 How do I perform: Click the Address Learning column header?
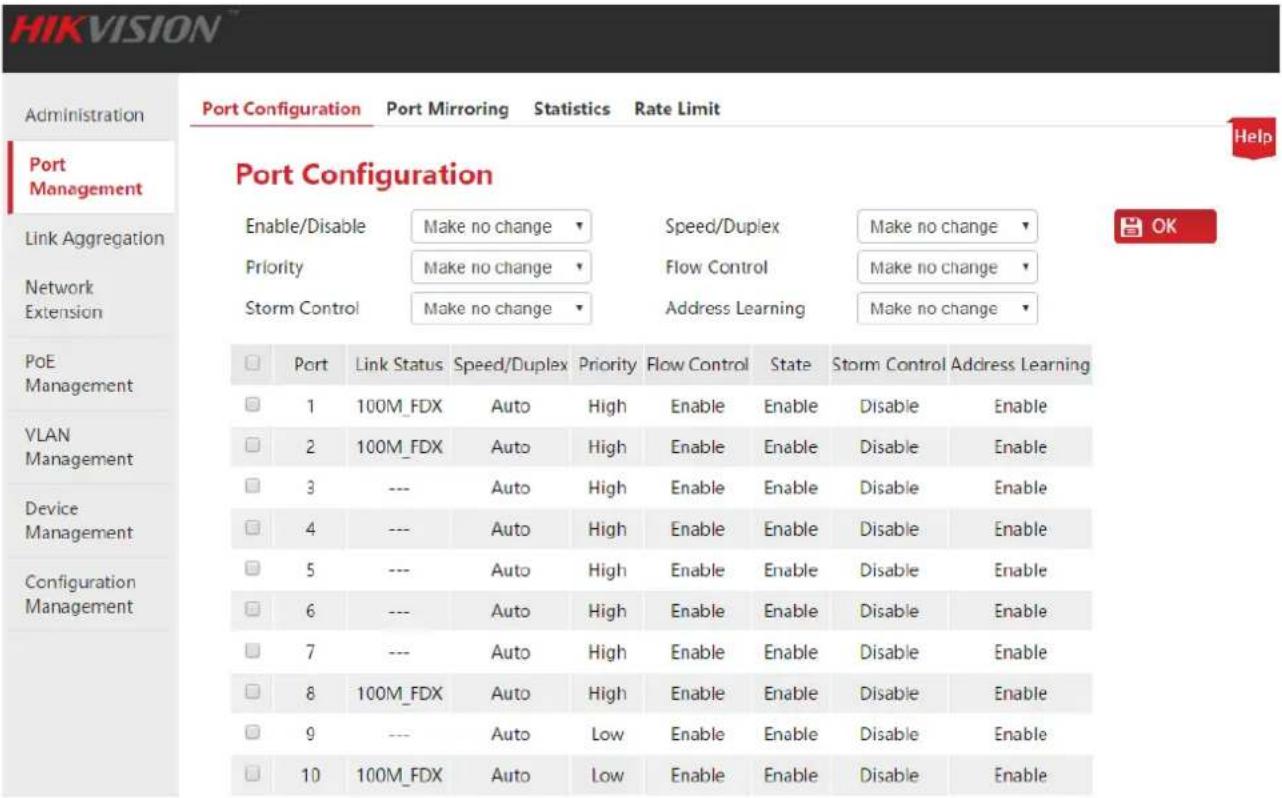point(1020,365)
